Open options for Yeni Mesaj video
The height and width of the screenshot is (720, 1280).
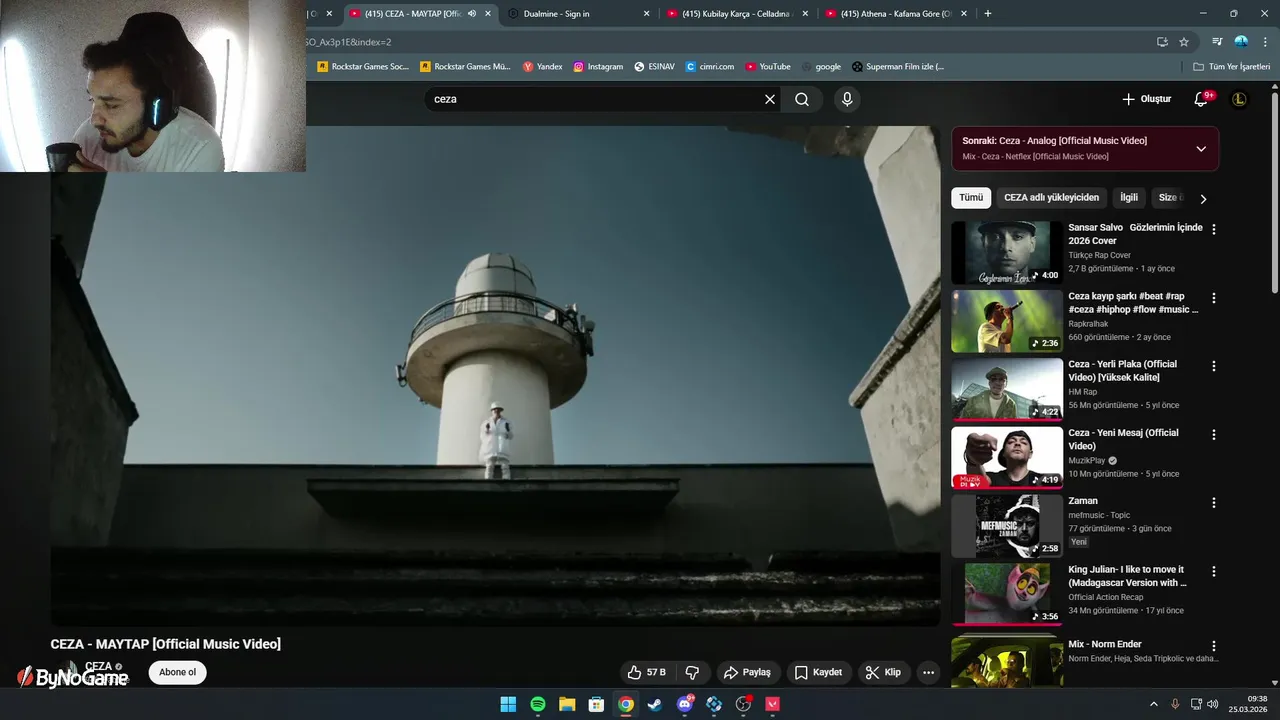tap(1214, 435)
